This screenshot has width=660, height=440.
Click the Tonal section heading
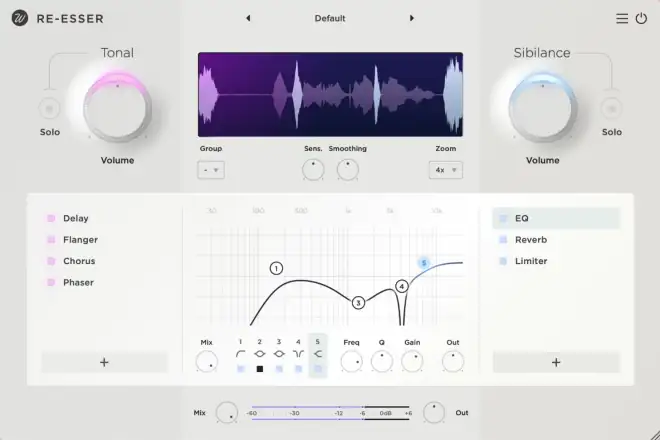coord(117,53)
